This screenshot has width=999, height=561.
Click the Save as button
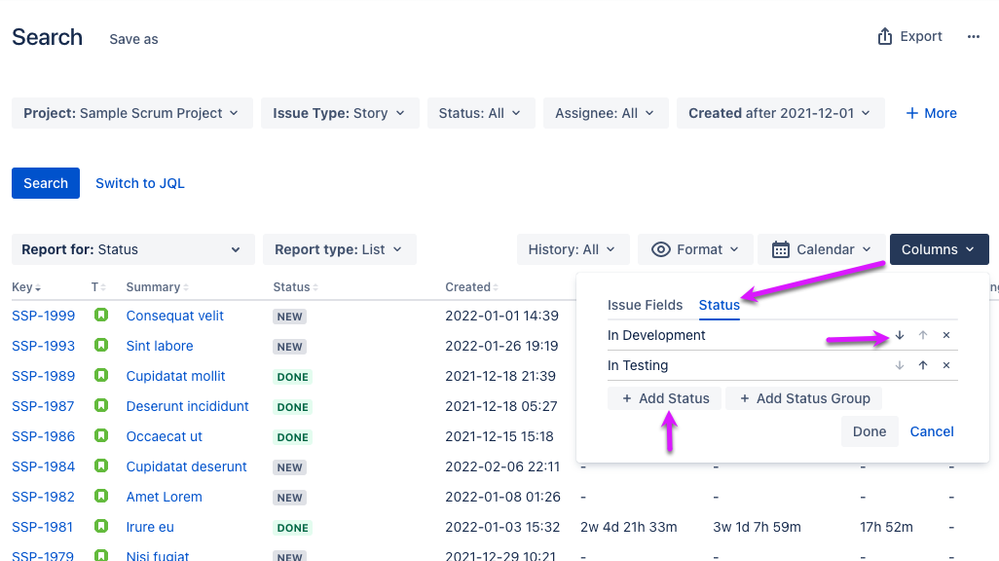pyautogui.click(x=134, y=39)
